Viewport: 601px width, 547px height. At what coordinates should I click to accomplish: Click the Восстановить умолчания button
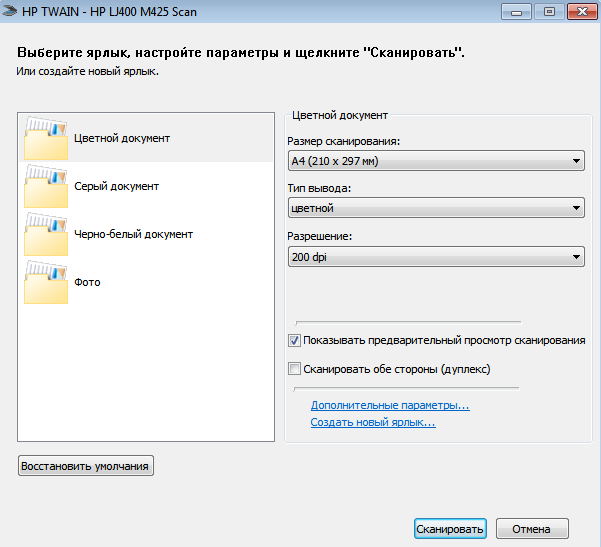(x=86, y=466)
